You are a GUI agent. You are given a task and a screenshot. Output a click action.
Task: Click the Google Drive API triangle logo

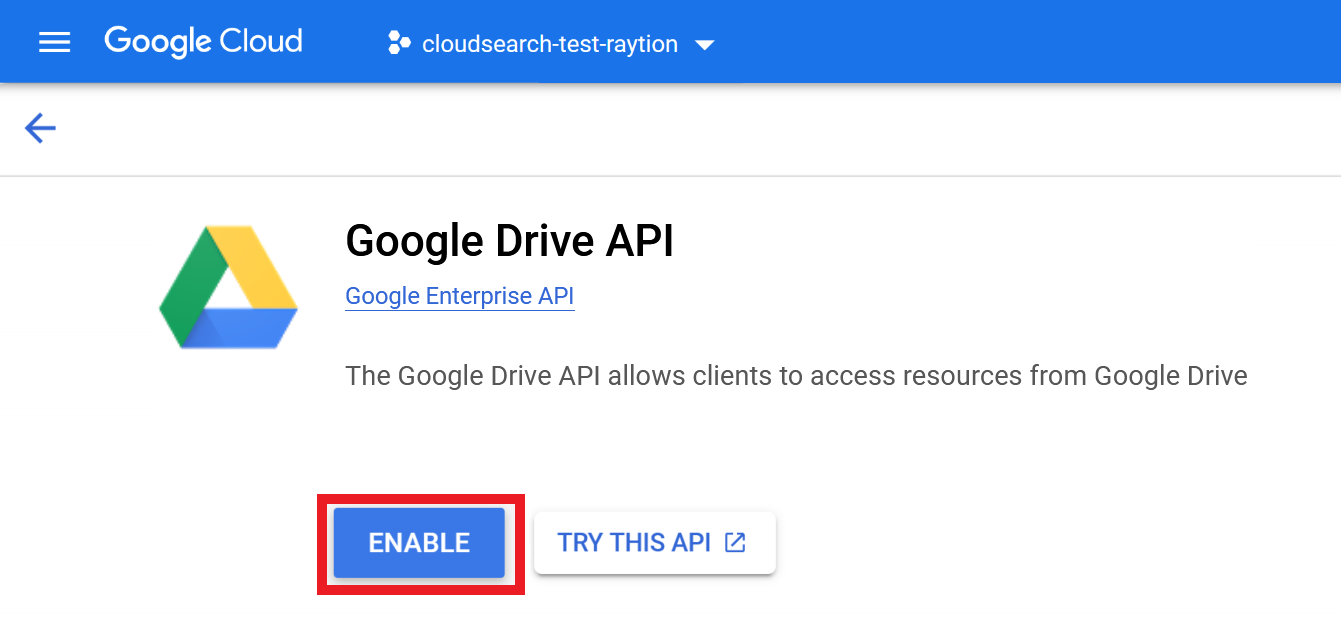pyautogui.click(x=228, y=285)
